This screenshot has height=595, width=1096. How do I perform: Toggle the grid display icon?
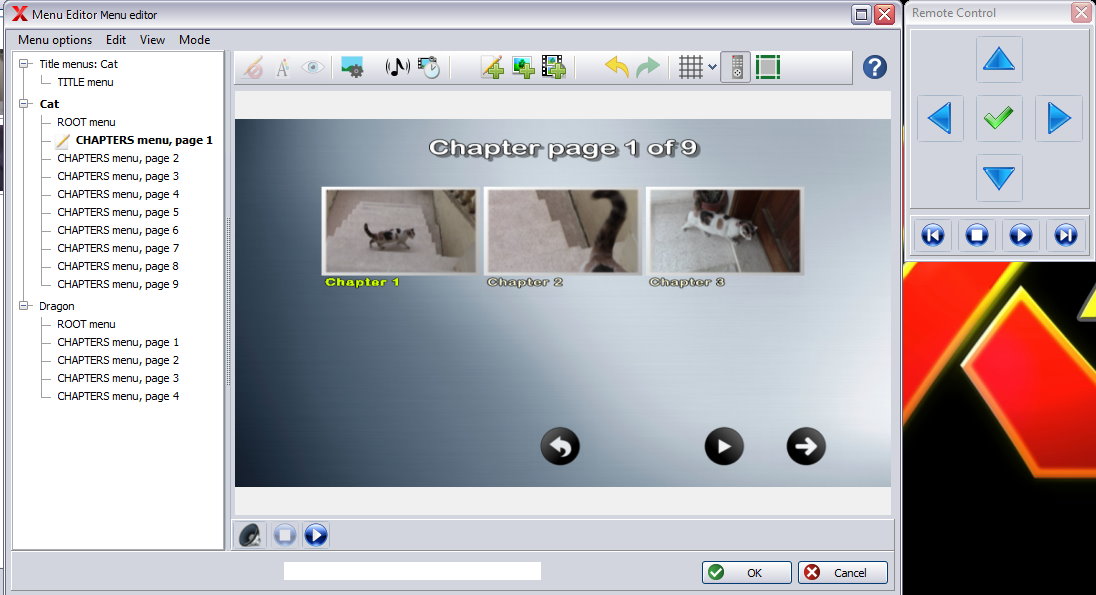691,67
